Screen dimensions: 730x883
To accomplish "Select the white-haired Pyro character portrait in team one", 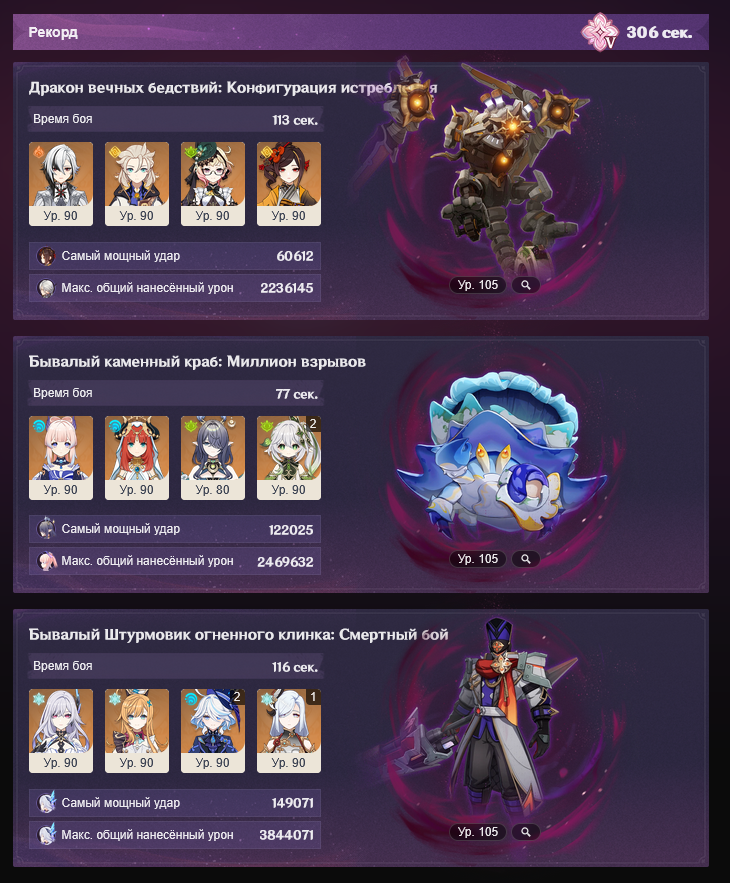I will tap(61, 184).
